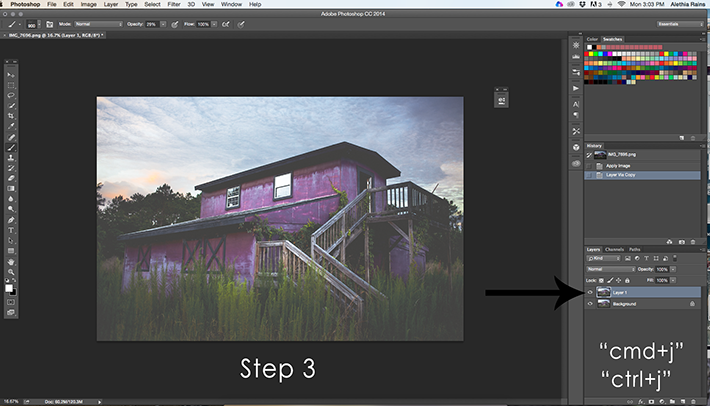Select the Gradient tool
Screen dimensions: 710x406
[x=11, y=189]
